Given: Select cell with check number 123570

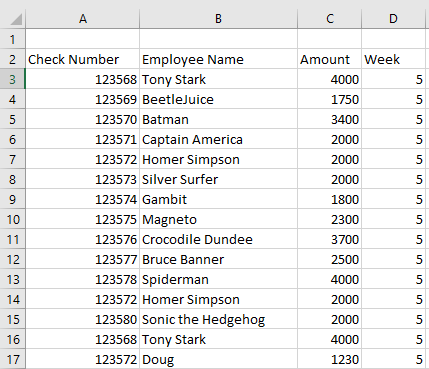Looking at the screenshot, I should 83,119.
